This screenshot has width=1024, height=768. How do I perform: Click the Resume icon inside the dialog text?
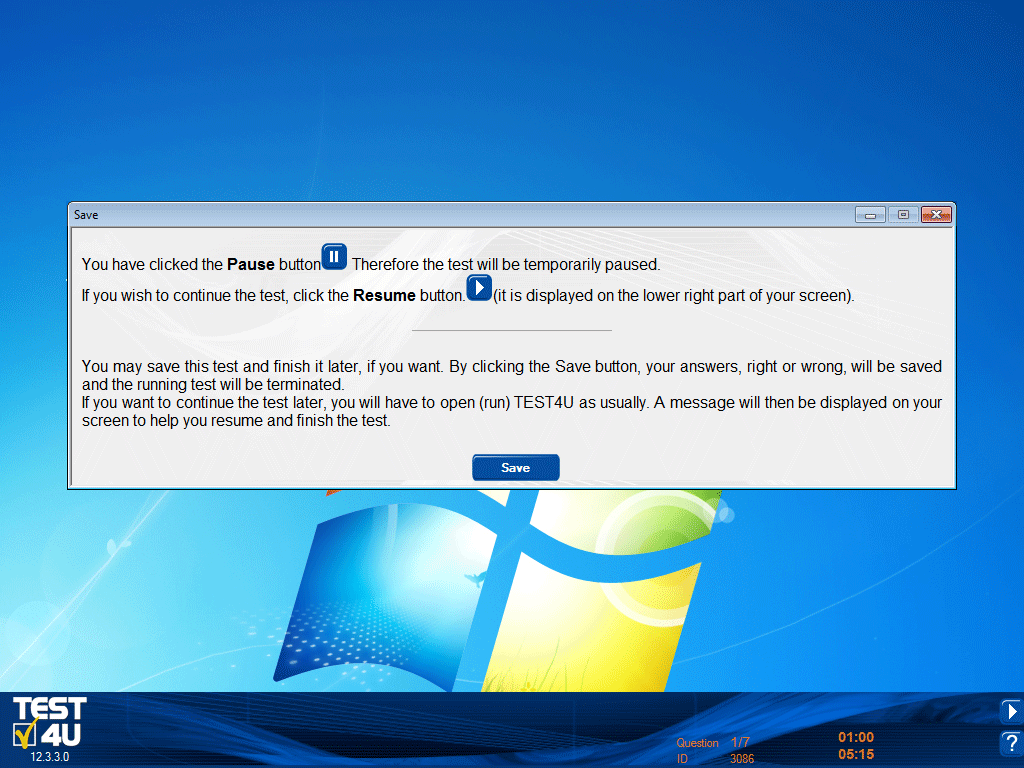pos(479,288)
